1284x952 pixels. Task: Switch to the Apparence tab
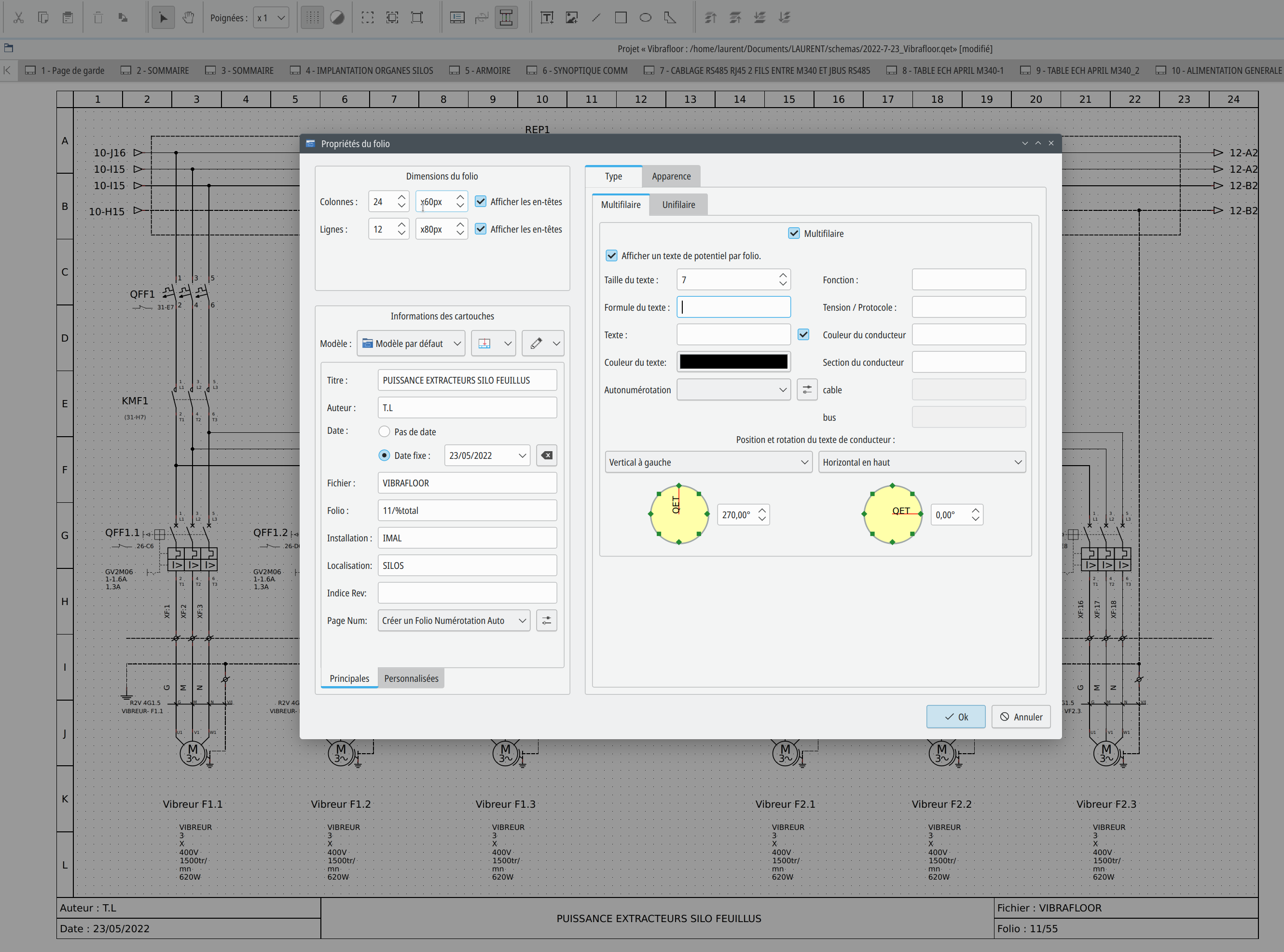click(x=671, y=176)
